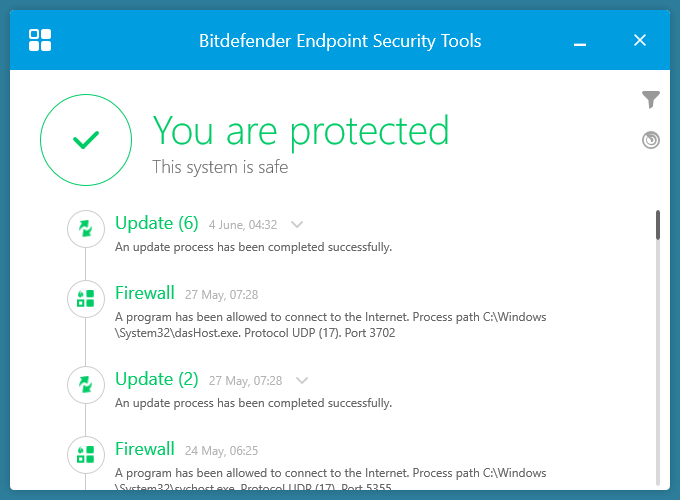Viewport: 680px width, 500px height.
Task: Expand the Update (6) event chevron
Action: (x=297, y=225)
